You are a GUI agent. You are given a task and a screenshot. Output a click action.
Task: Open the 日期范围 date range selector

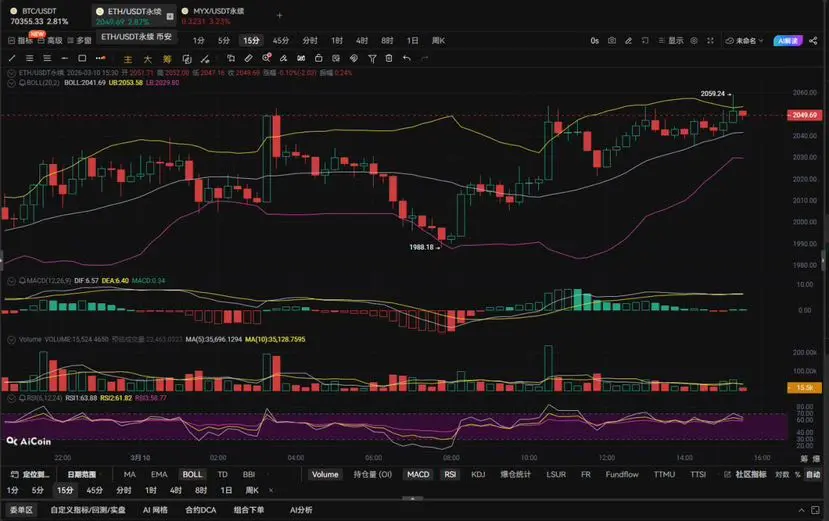coord(81,474)
